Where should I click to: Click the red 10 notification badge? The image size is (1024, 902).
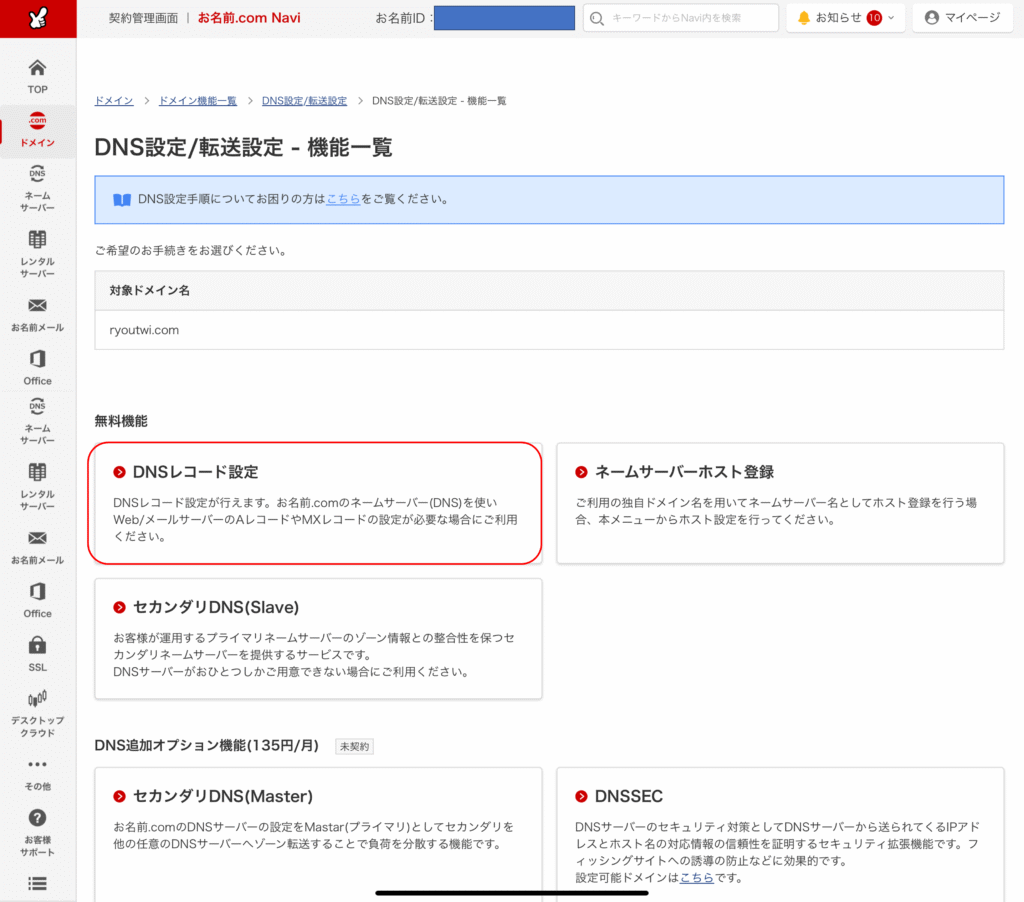874,18
